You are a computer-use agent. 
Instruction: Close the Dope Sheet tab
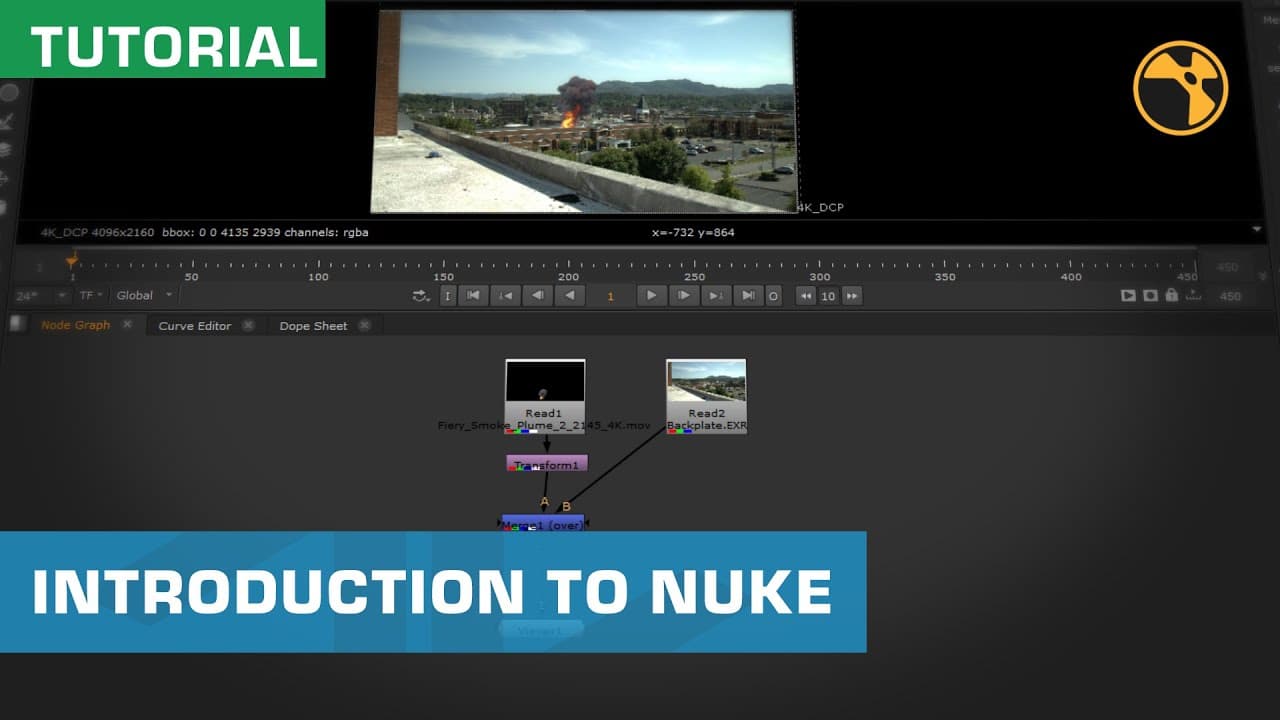point(364,326)
